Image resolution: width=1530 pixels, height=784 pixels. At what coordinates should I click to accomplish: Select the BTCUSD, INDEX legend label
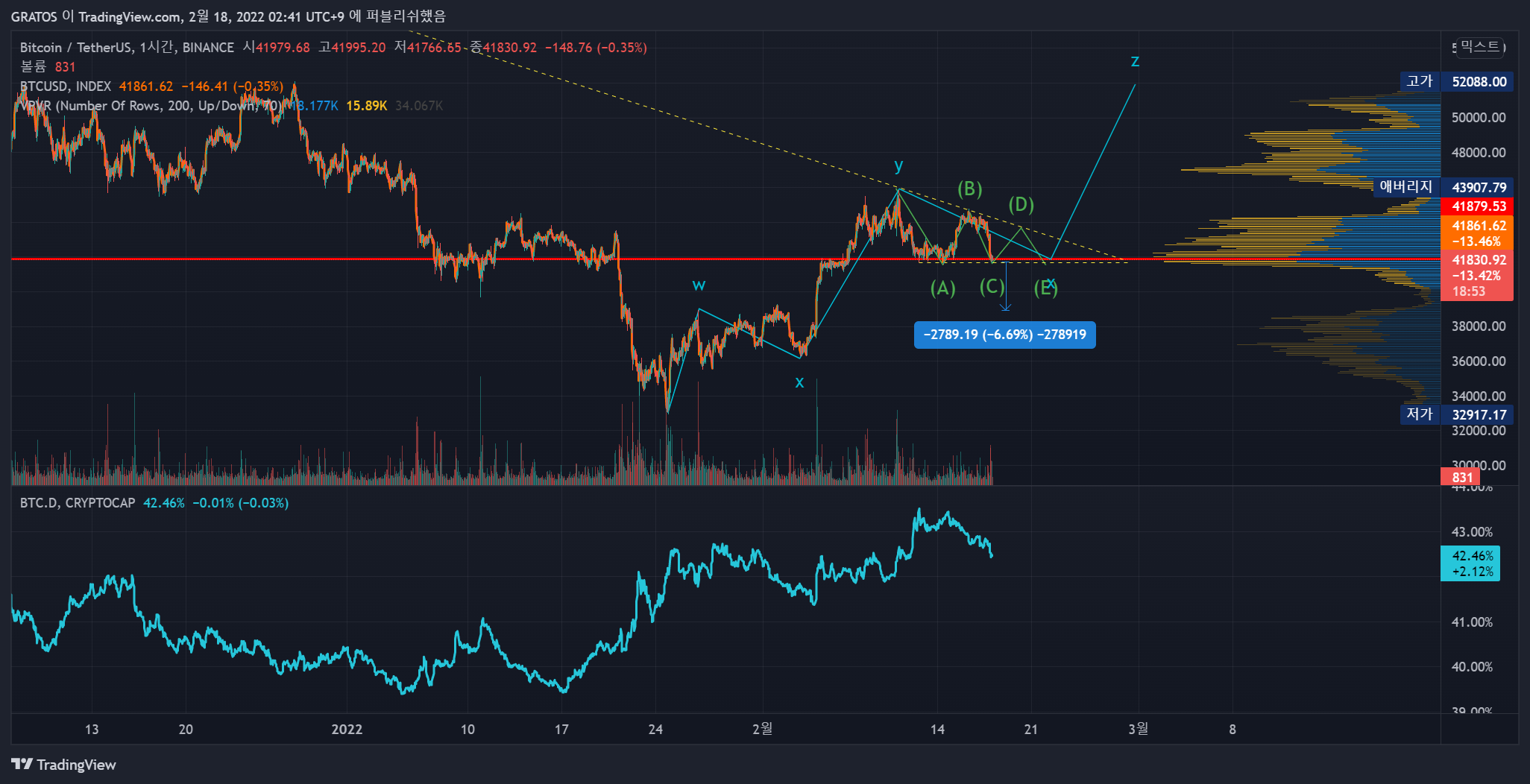tap(66, 86)
